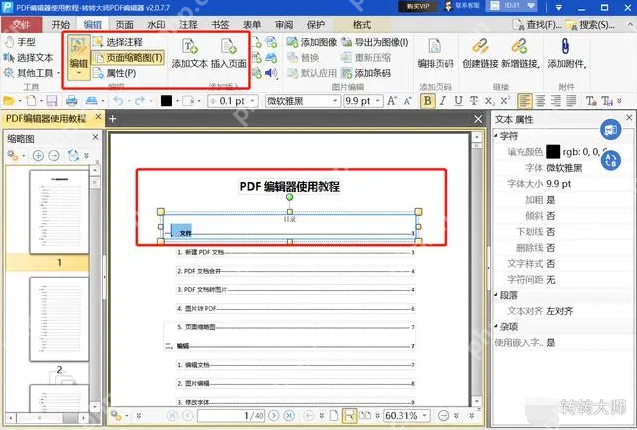Click the black fill color swatch in toolbar
637x430 pixels.
(166, 101)
